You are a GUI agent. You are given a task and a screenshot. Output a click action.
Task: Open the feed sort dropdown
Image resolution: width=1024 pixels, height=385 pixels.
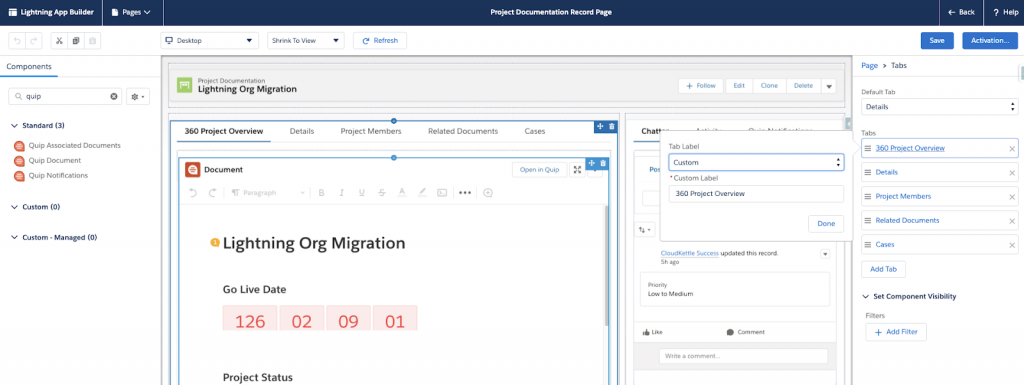[x=645, y=230]
